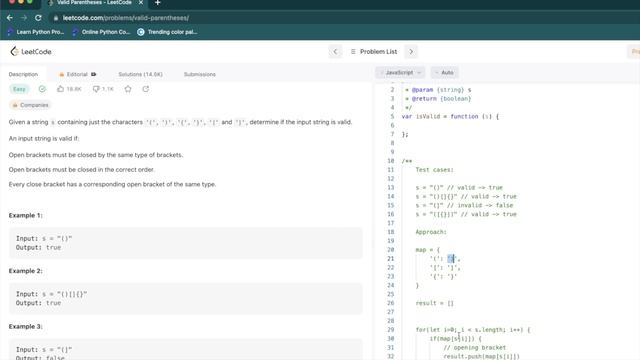This screenshot has width=640, height=360.
Task: Click code line 5 isValid function
Action: [450, 116]
